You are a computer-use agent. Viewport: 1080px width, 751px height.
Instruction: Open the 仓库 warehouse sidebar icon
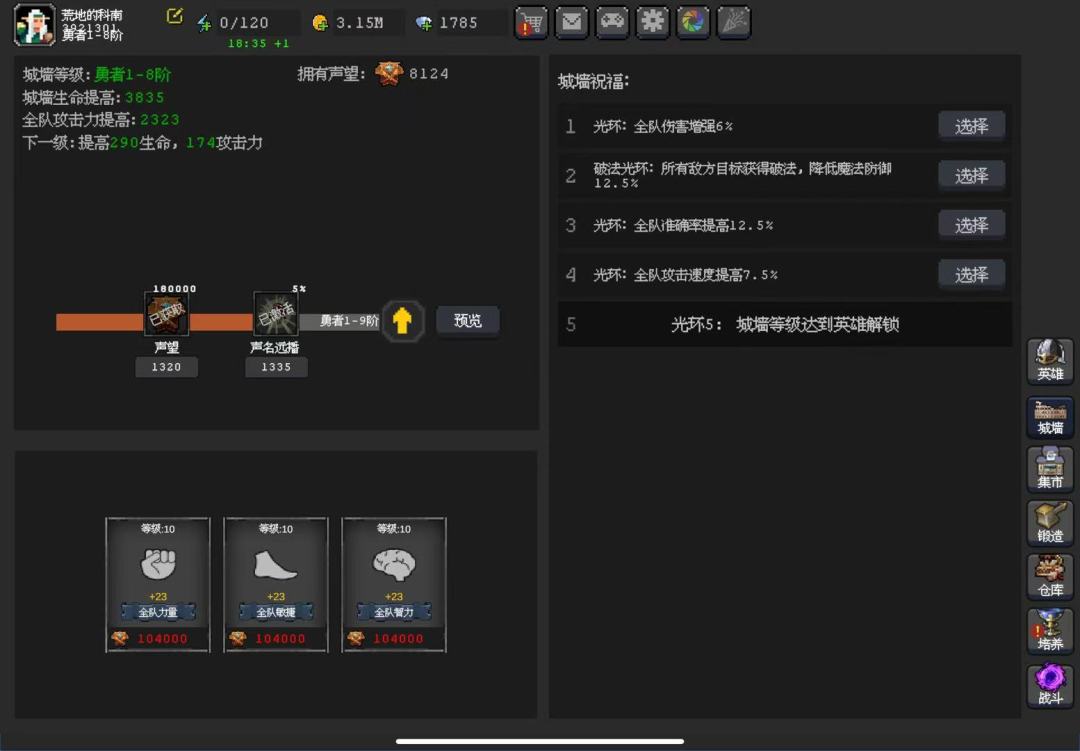coord(1050,577)
